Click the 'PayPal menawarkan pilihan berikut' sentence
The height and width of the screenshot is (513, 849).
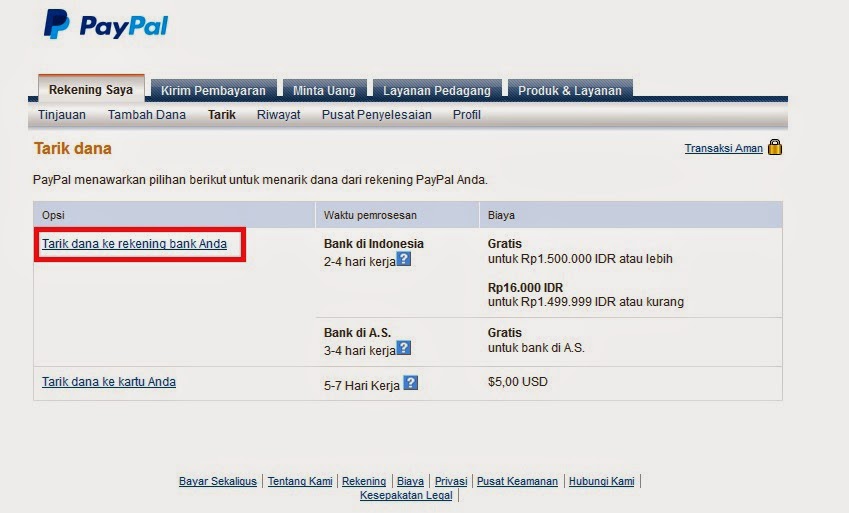tap(260, 180)
